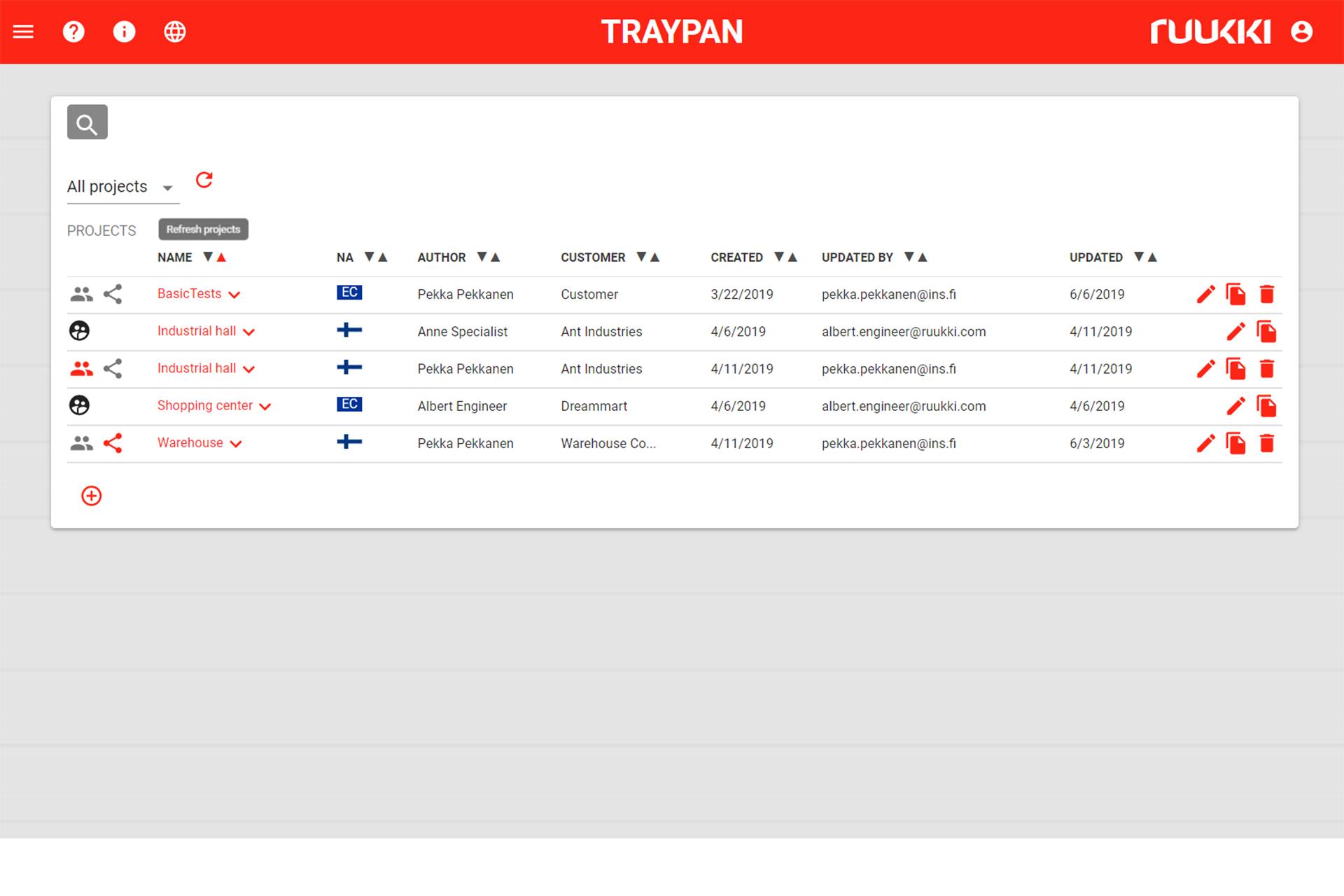Sort NAME column ascending red arrow
1344x896 pixels.
click(221, 257)
